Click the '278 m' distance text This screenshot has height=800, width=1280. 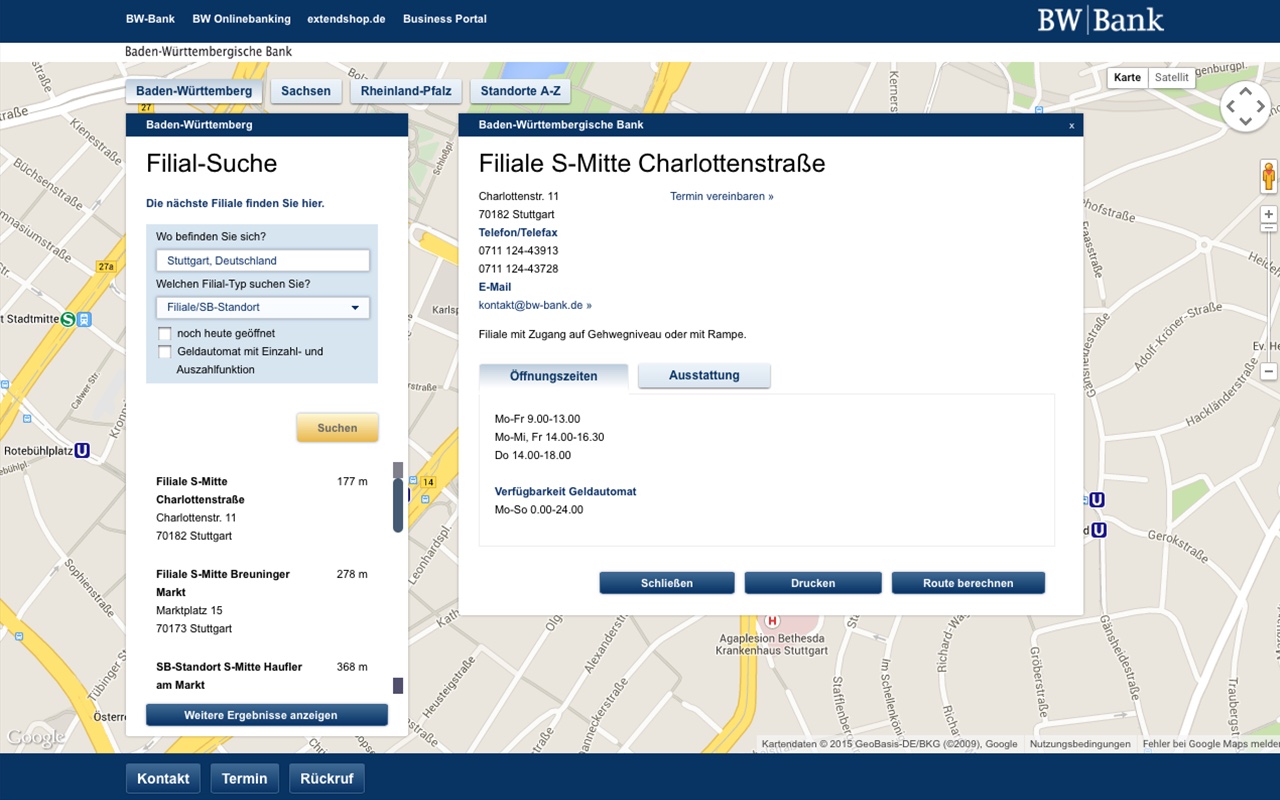tap(352, 575)
